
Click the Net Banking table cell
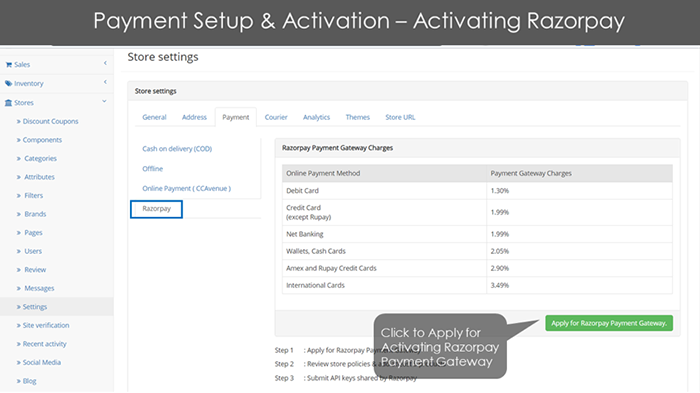tap(384, 234)
